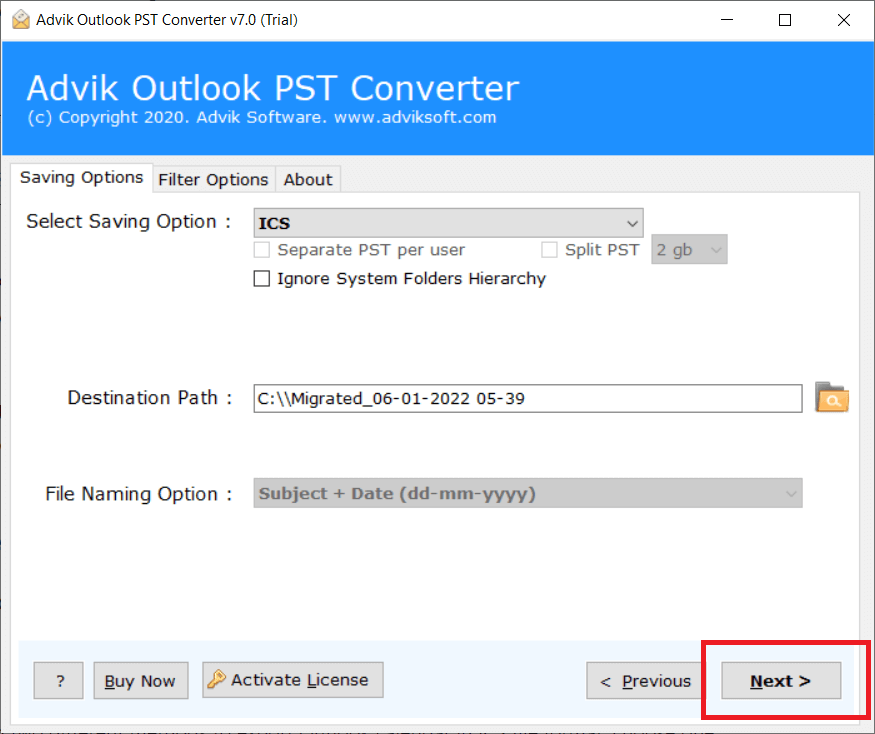Minimize the Advik PST Converter window
Viewport: 875px width, 734px height.
pos(727,20)
